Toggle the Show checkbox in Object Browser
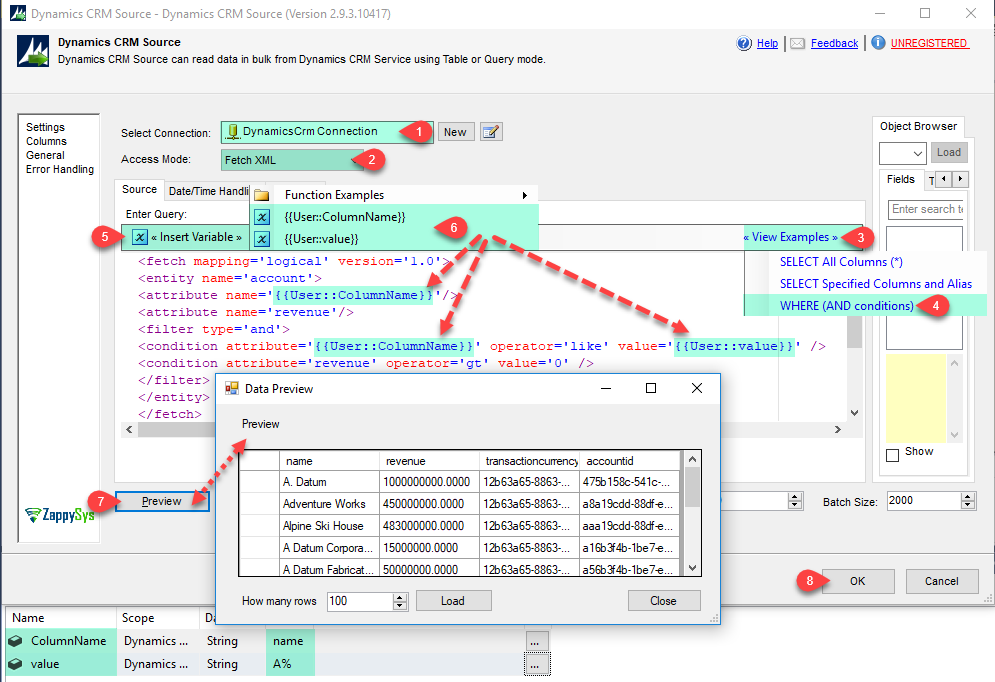The image size is (995, 682). [x=892, y=455]
